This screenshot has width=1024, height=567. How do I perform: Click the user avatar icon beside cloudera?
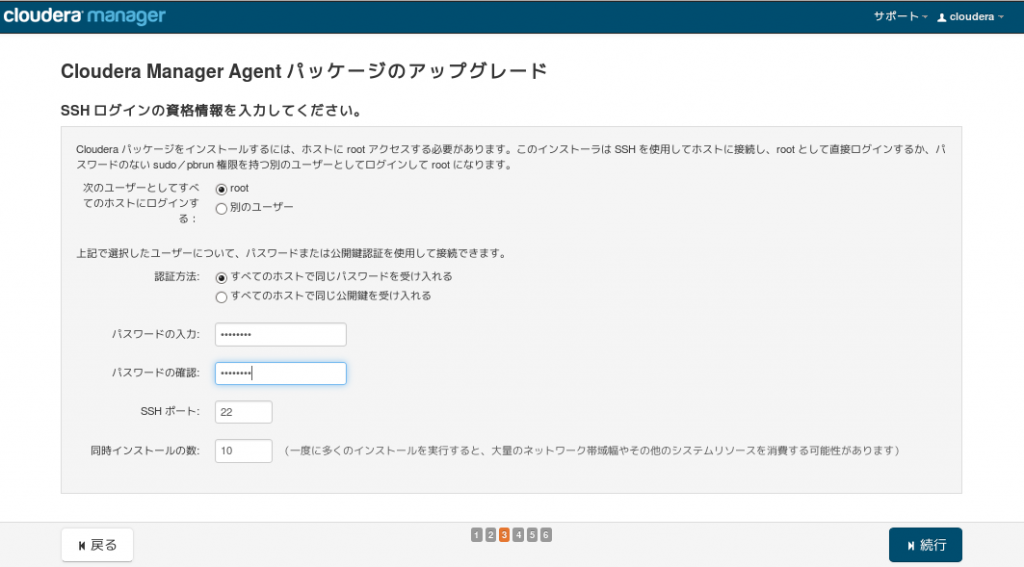click(x=942, y=18)
